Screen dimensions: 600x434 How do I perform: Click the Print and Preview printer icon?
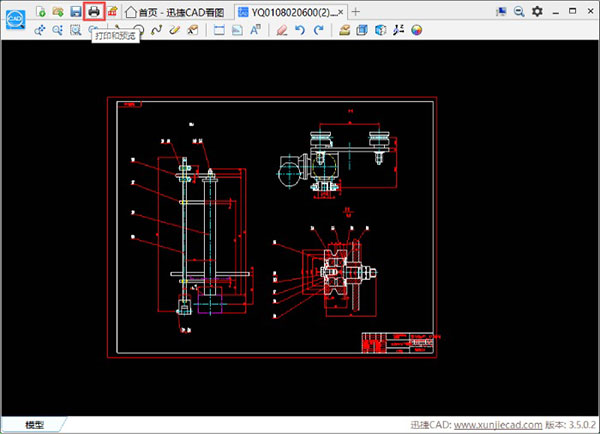(94, 10)
